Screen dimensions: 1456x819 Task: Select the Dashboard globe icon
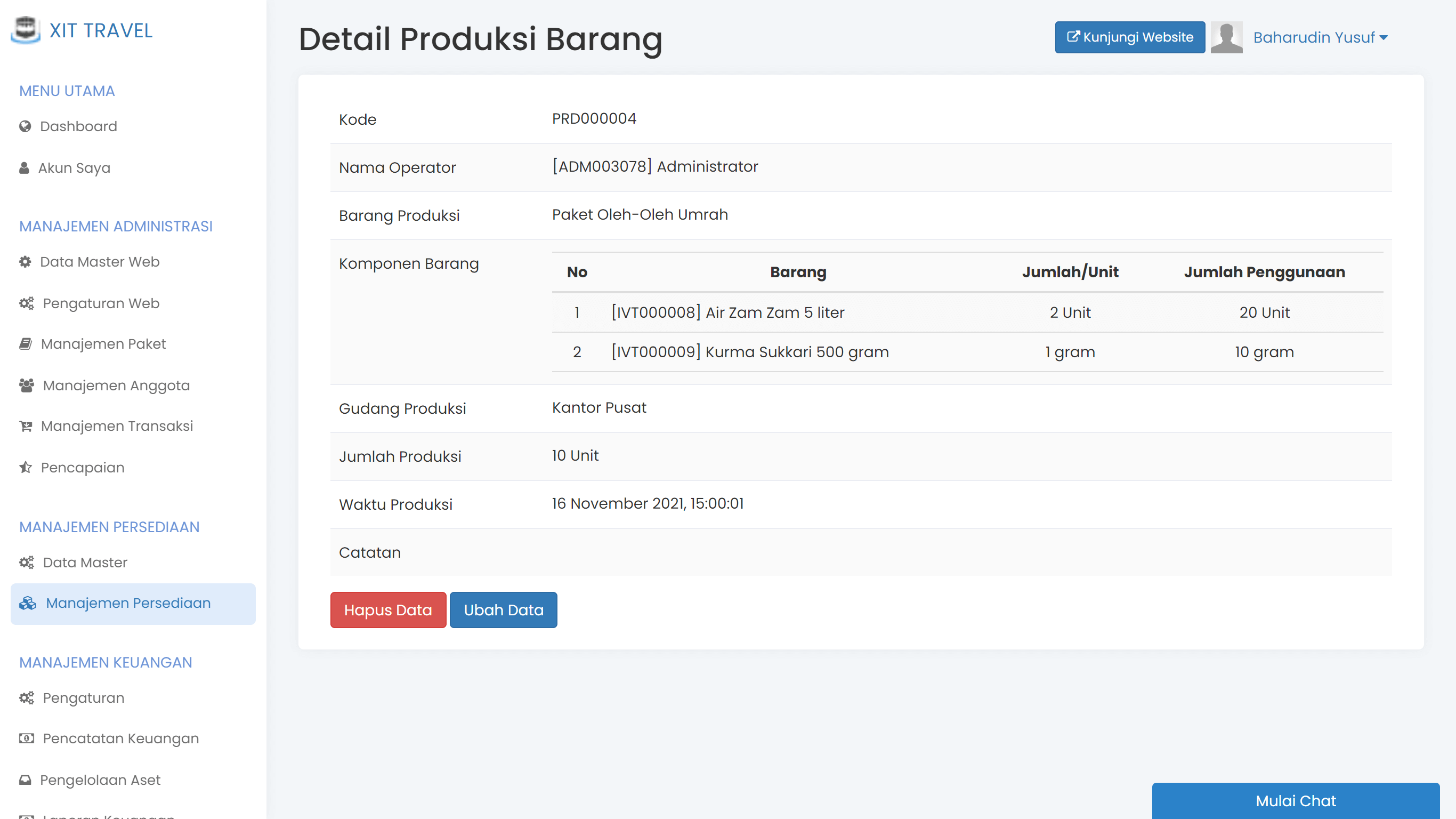[x=25, y=126]
